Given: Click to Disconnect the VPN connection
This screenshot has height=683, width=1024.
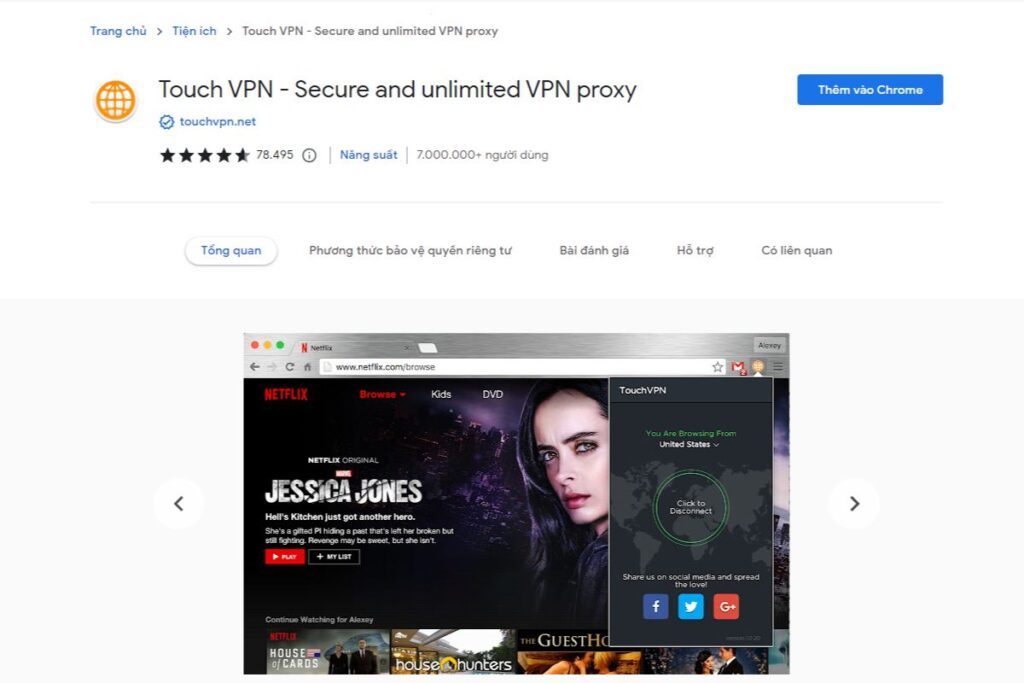Looking at the screenshot, I should pyautogui.click(x=690, y=507).
